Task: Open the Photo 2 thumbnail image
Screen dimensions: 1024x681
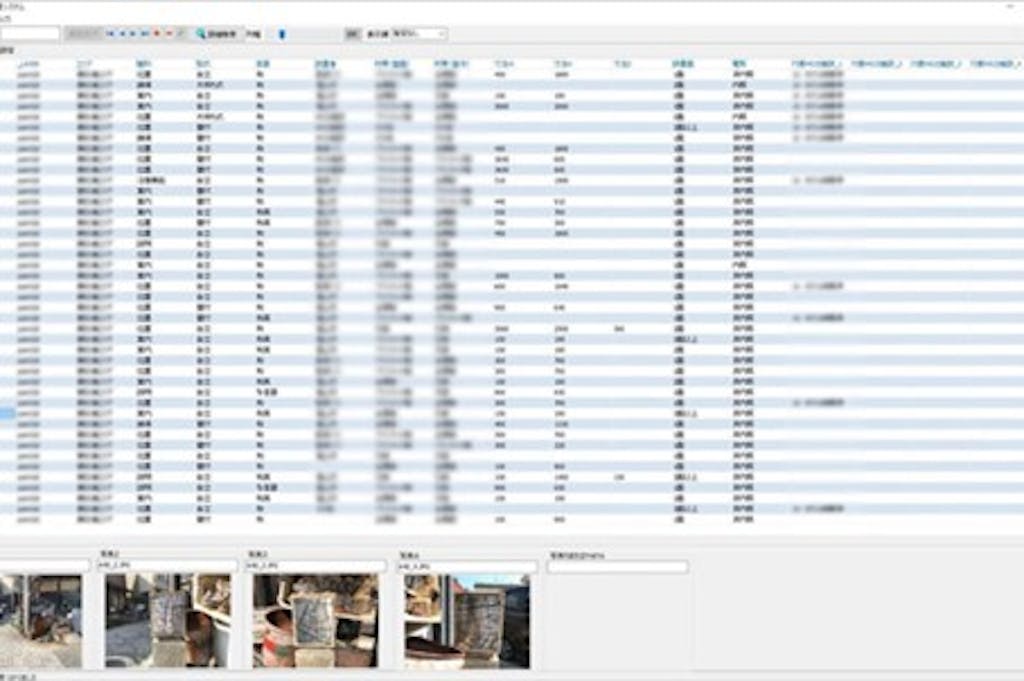Action: click(x=167, y=620)
